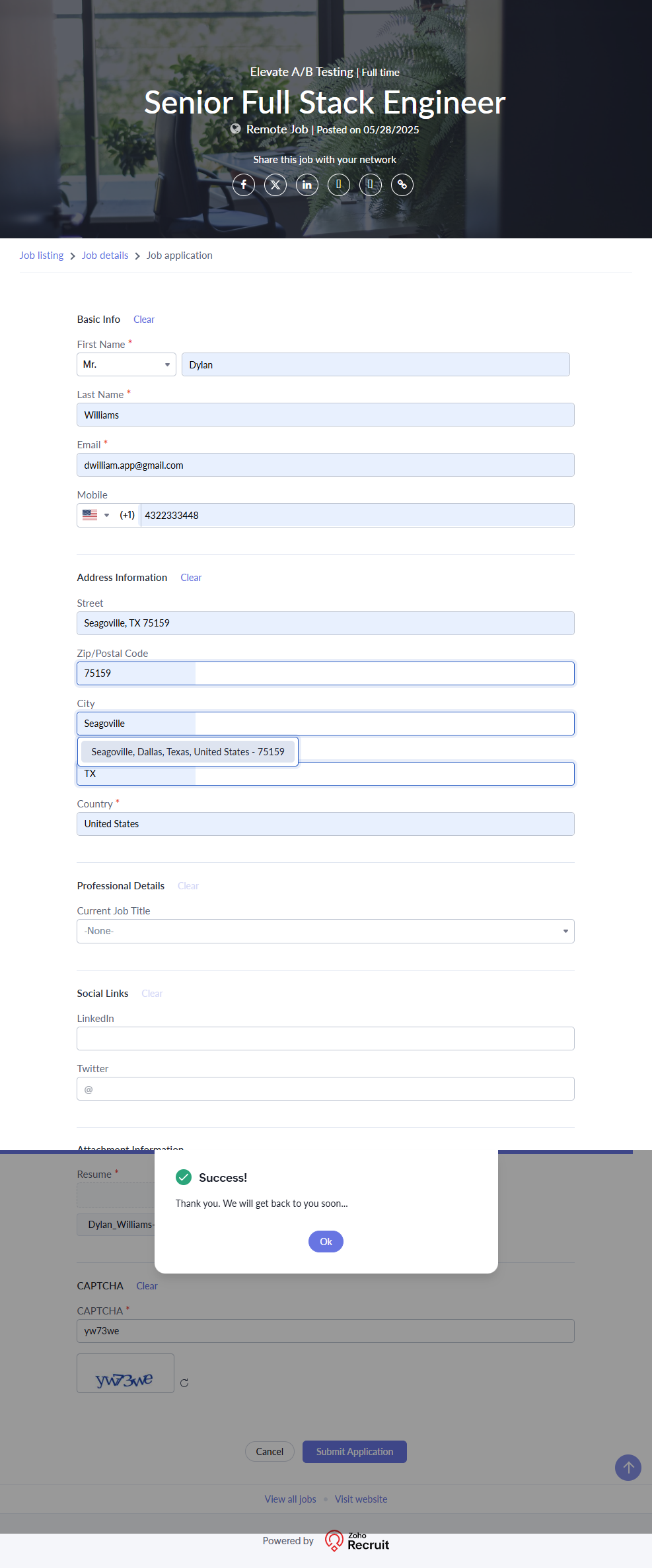This screenshot has width=652, height=1568.
Task: Clear the Basic Info section
Action: 144,320
